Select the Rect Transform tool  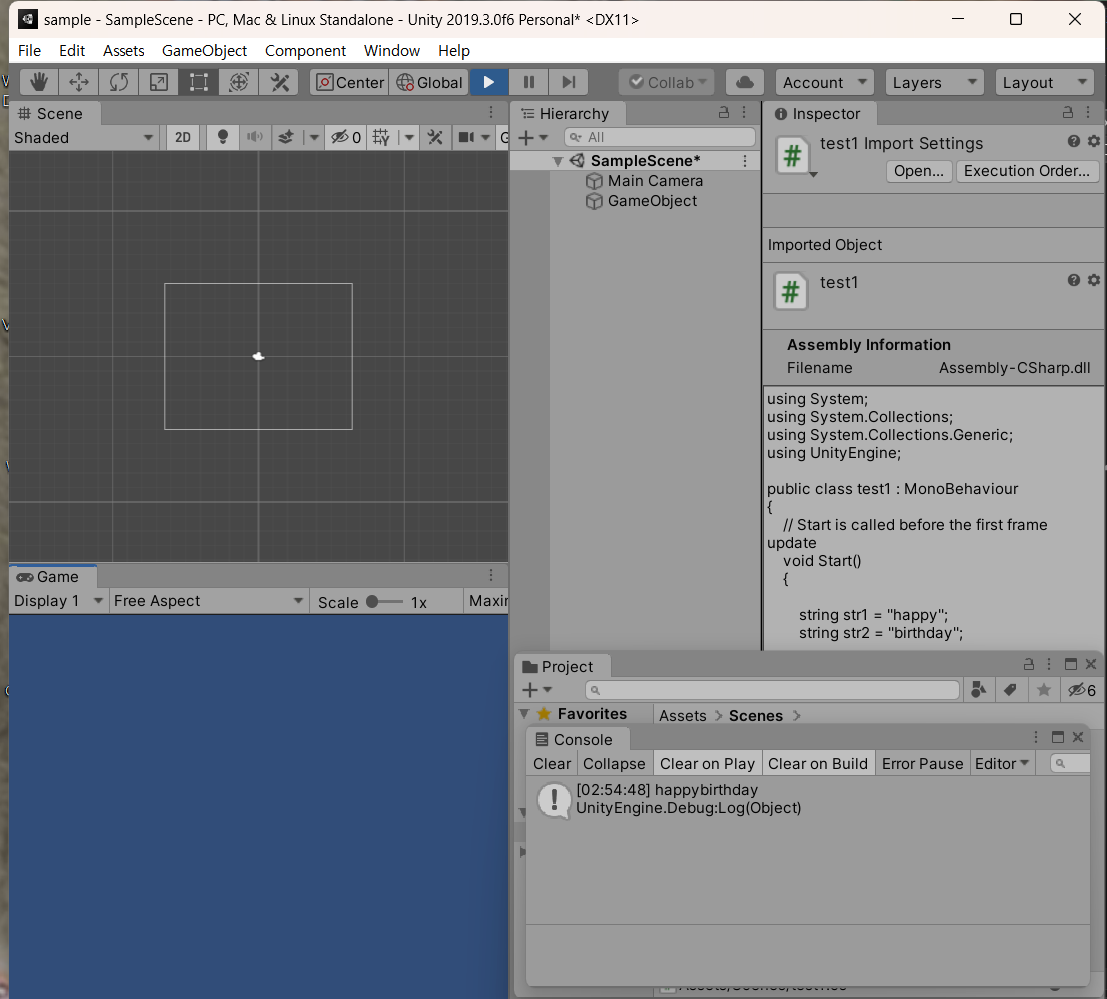199,83
